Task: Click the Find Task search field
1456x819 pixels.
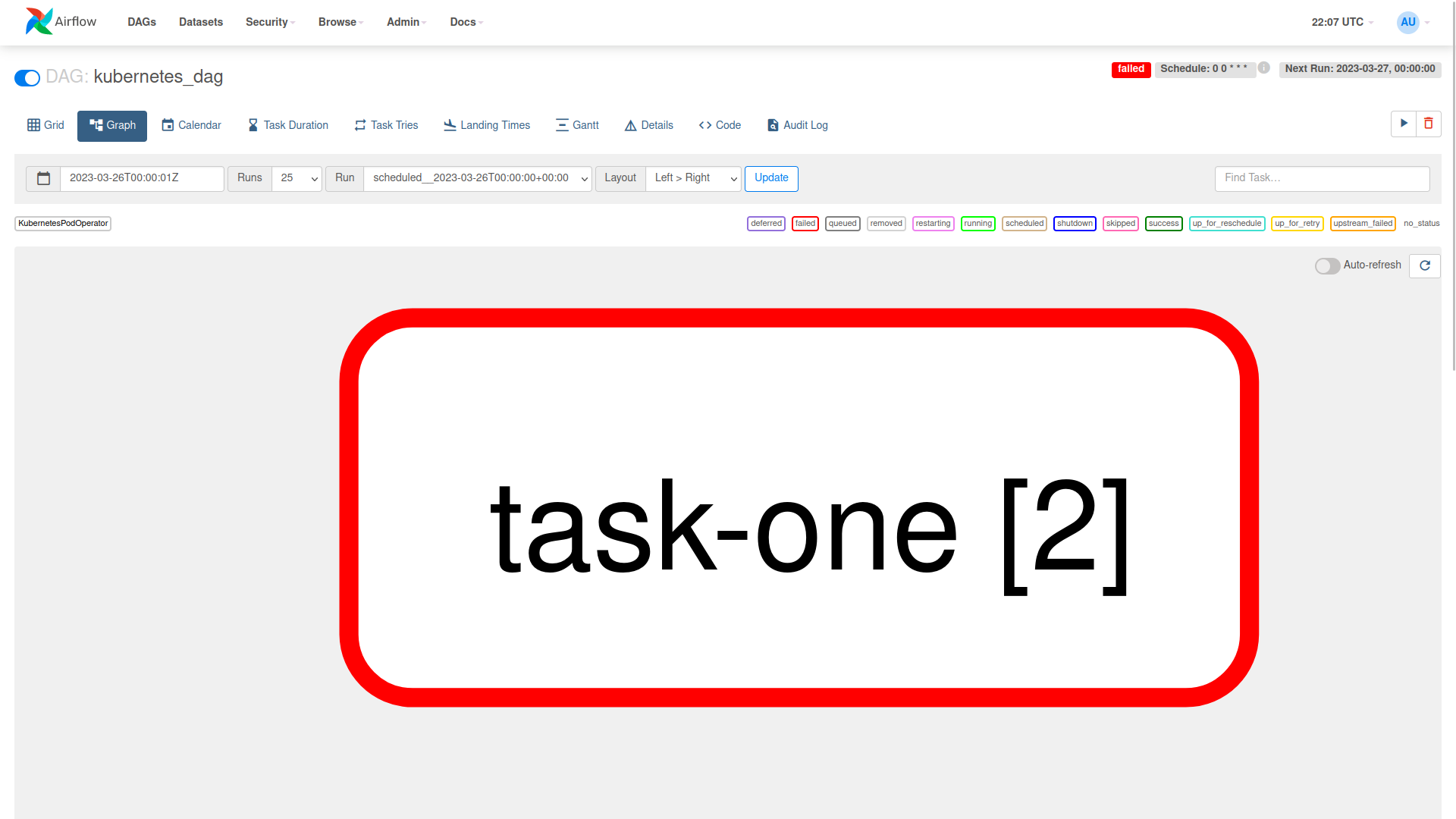Action: 1322,178
